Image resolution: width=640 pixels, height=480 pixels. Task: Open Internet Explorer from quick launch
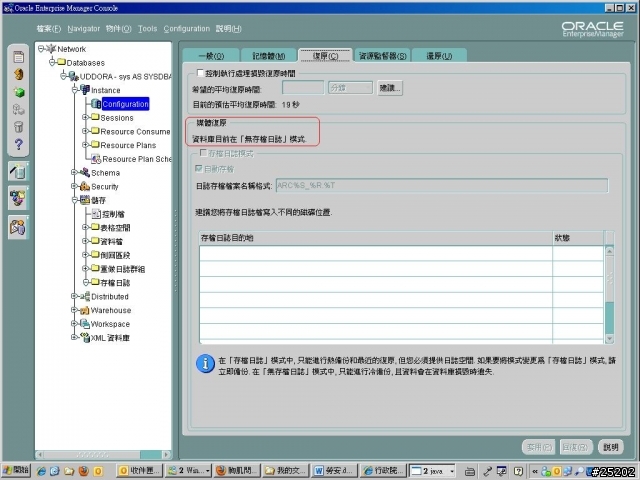tap(41, 471)
